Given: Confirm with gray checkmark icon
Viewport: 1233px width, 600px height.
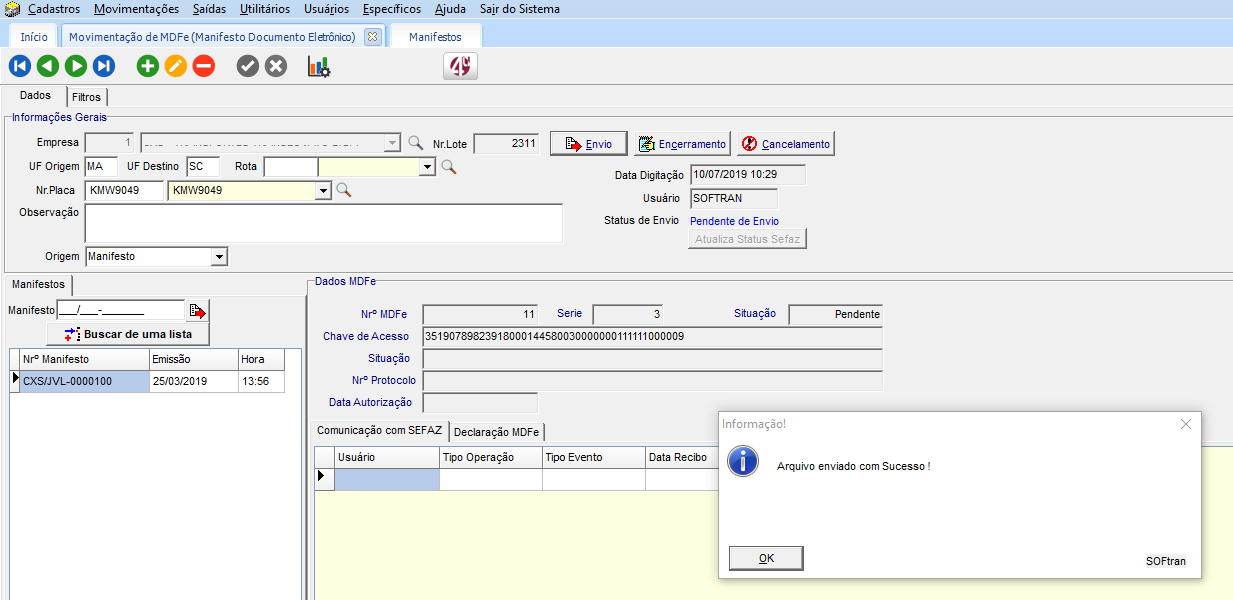Looking at the screenshot, I should [248, 67].
